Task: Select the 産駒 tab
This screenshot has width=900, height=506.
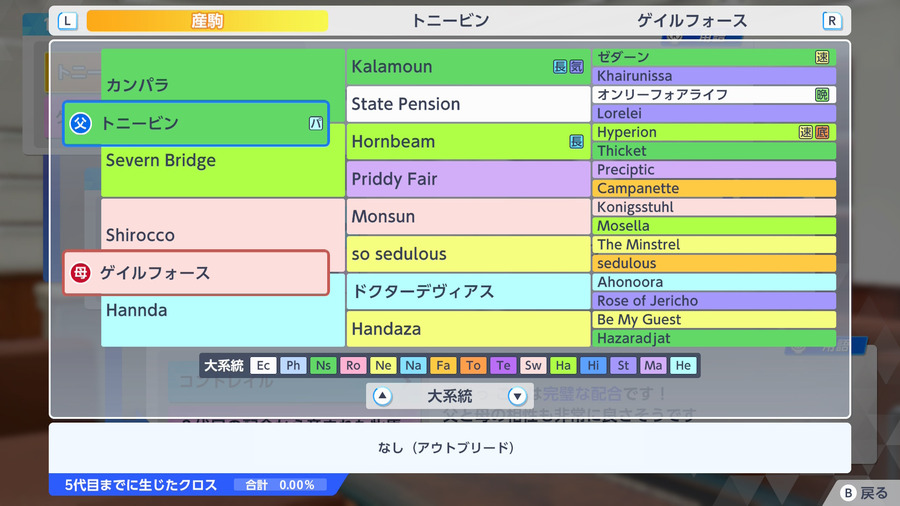Action: click(x=207, y=21)
